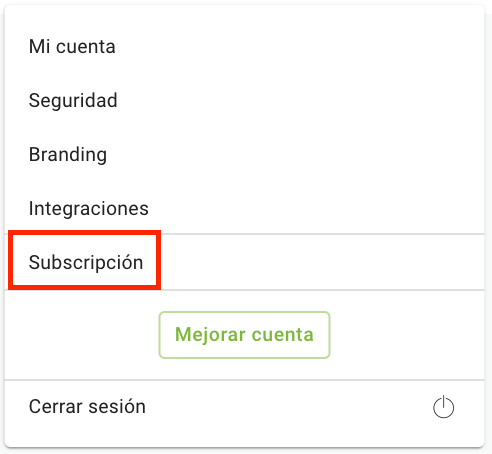Log out via Cerrar sesión
Screen dimensions: 492x454
coord(244,407)
